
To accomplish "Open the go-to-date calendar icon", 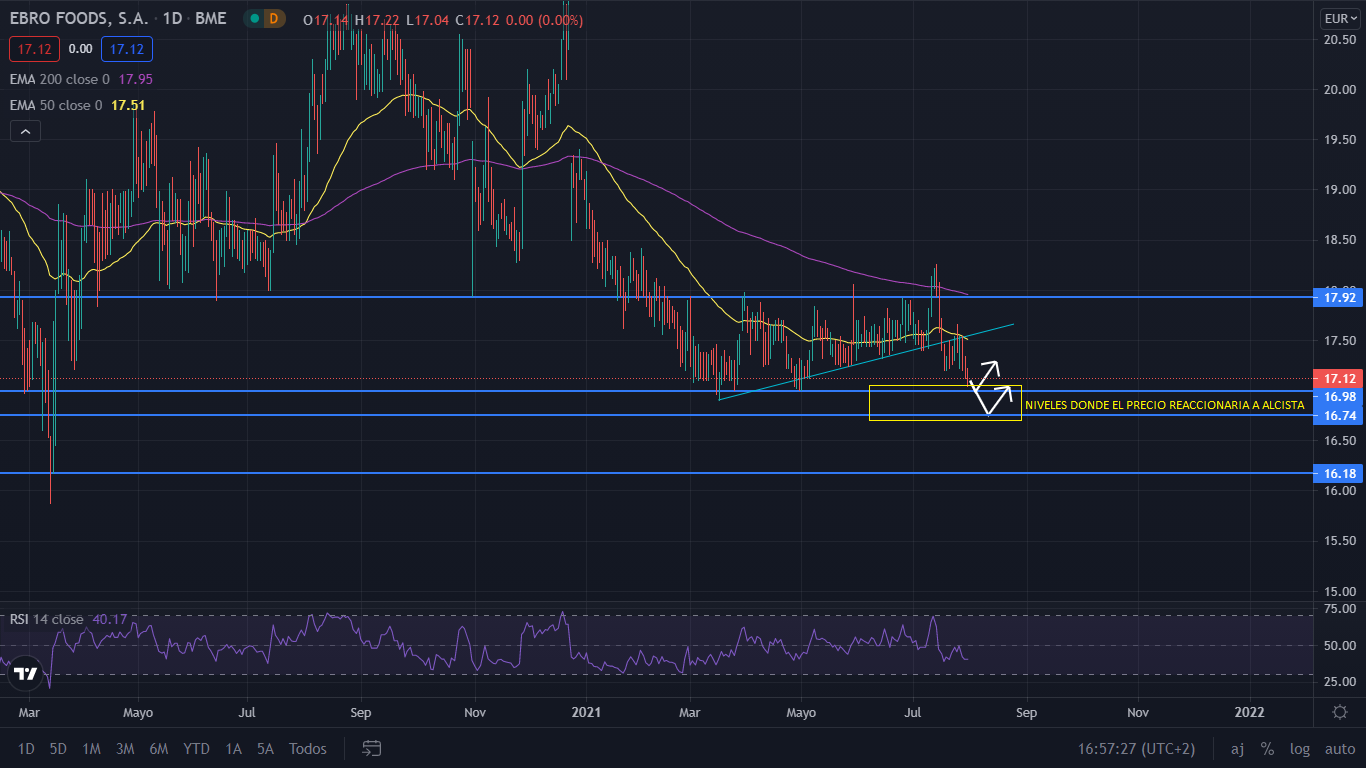I will 372,748.
